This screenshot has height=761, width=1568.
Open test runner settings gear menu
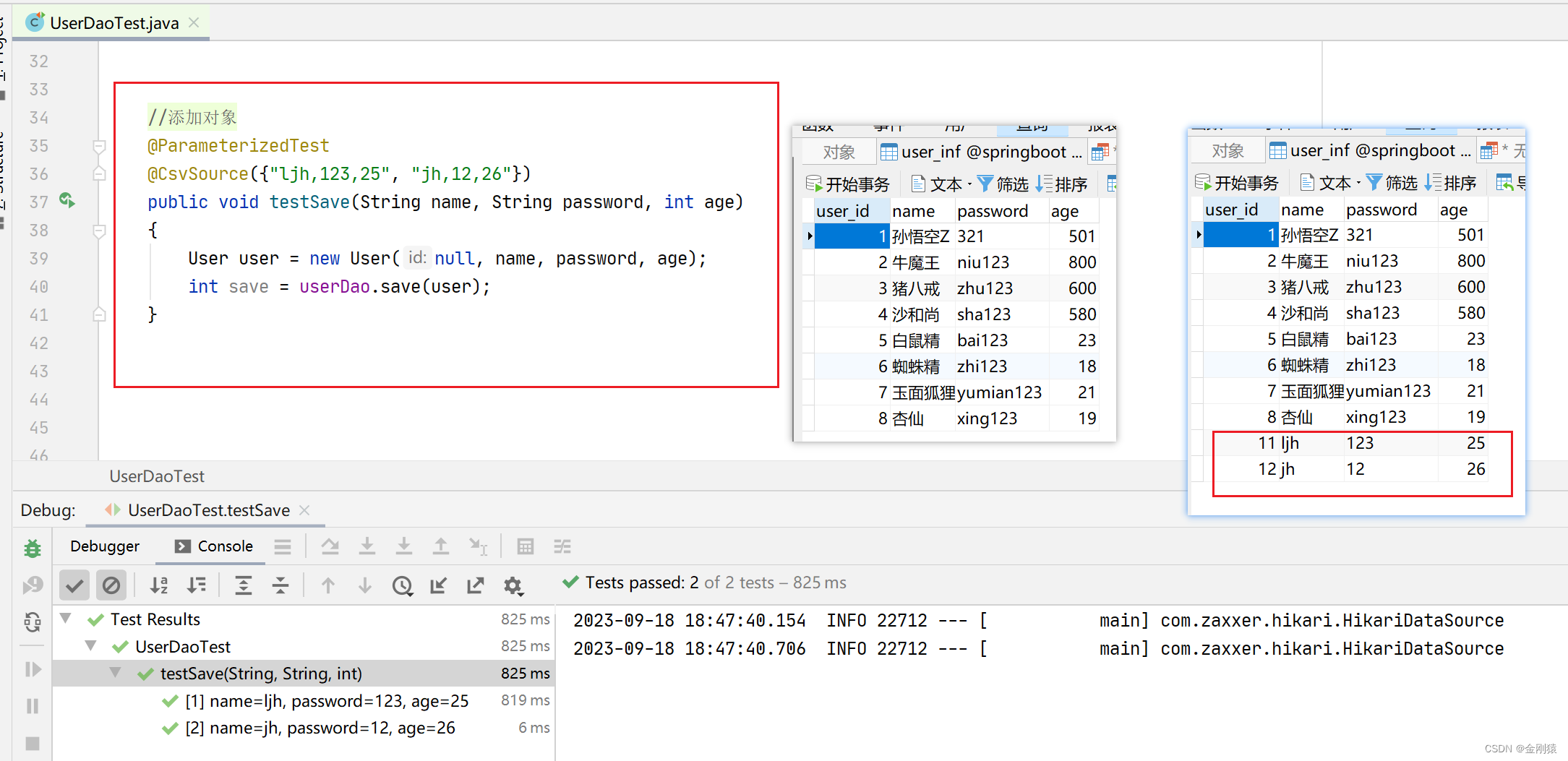tap(513, 585)
